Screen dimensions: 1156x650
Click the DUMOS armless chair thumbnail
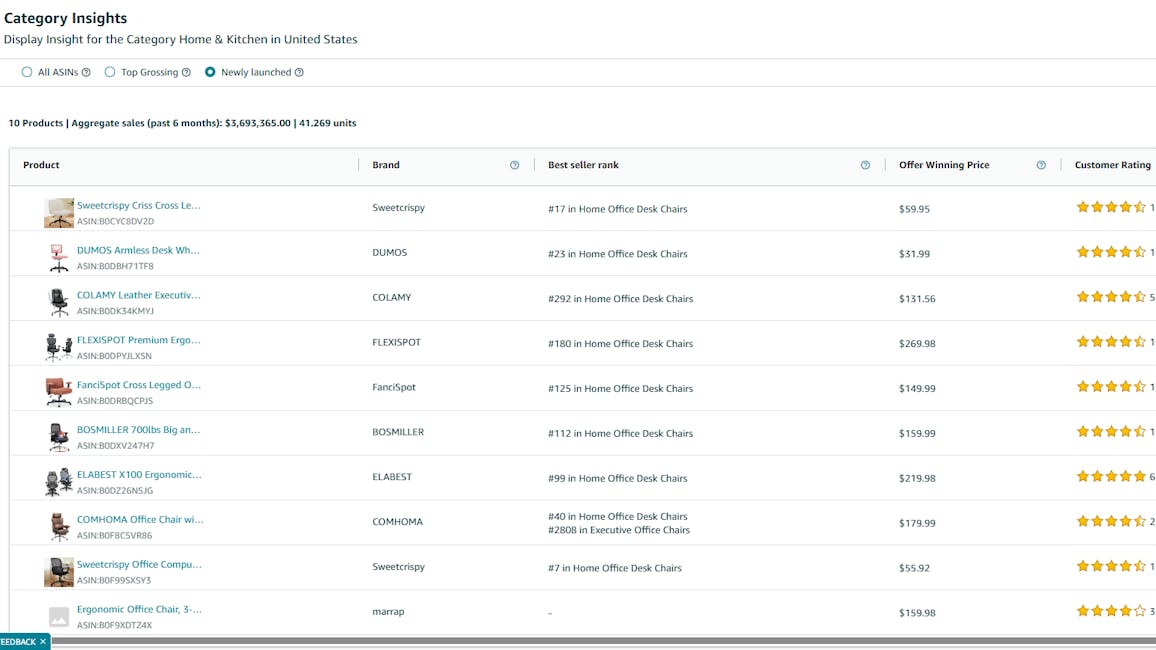[x=59, y=258]
